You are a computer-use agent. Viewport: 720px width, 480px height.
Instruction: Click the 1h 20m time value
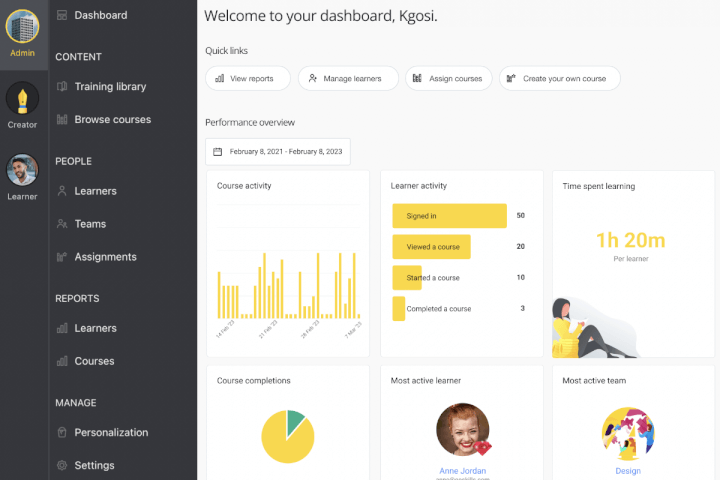tap(631, 240)
